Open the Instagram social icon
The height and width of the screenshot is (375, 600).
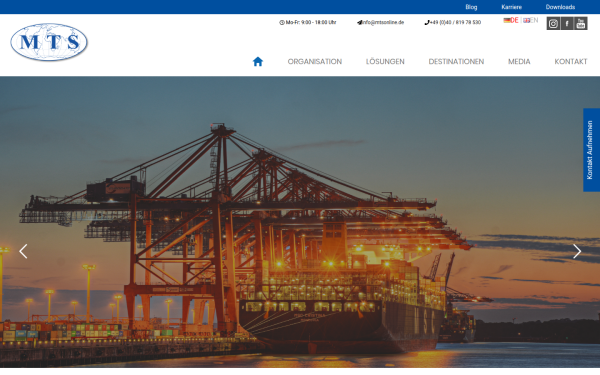pos(553,24)
